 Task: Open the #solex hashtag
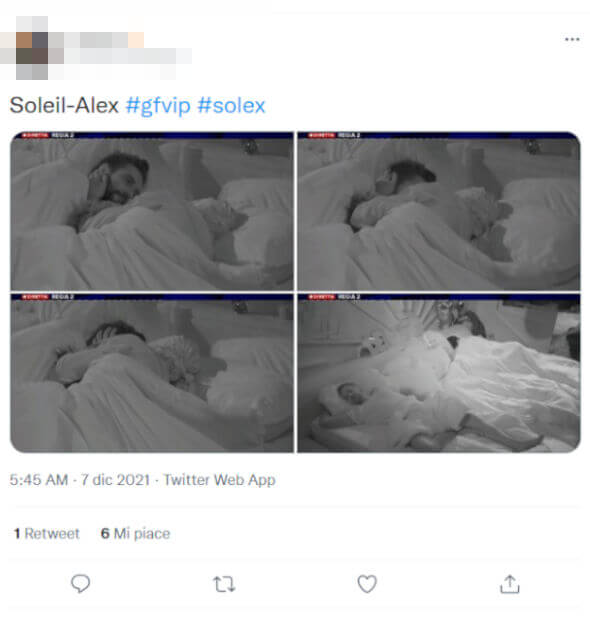(x=231, y=106)
